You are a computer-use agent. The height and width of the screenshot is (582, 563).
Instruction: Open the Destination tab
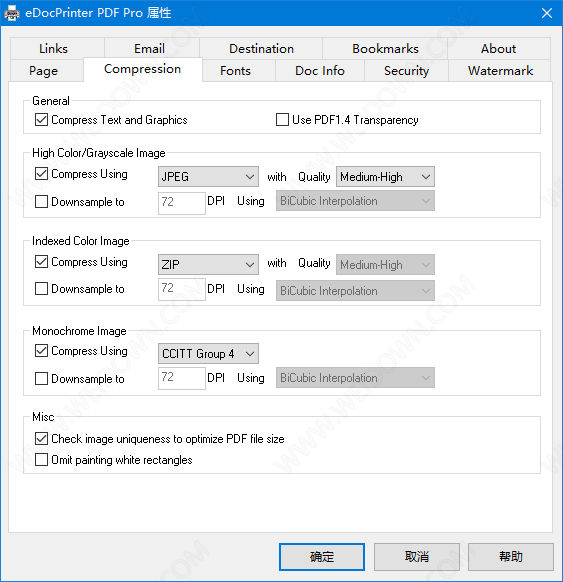261,49
